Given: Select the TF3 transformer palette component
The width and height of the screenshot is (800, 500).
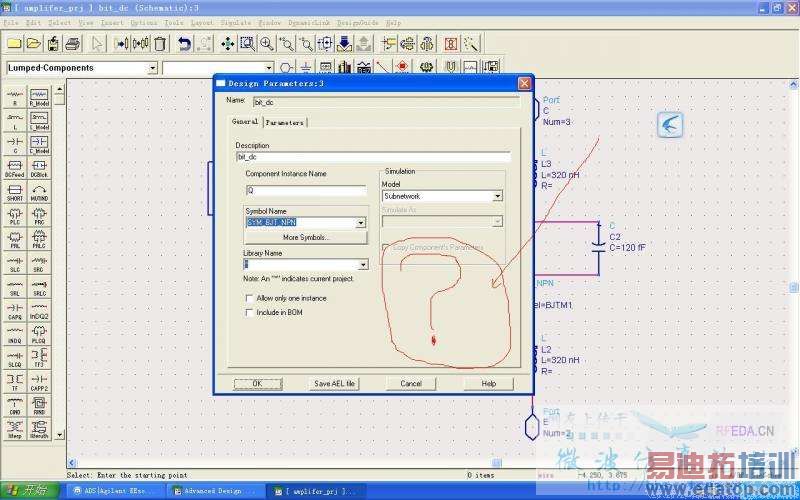Looking at the screenshot, I should pyautogui.click(x=39, y=358).
